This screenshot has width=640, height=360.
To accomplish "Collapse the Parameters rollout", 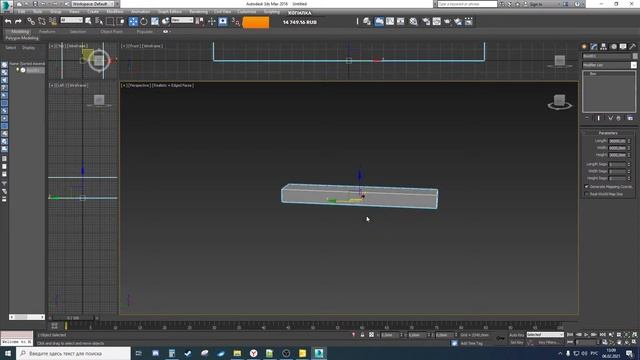I will (608, 133).
